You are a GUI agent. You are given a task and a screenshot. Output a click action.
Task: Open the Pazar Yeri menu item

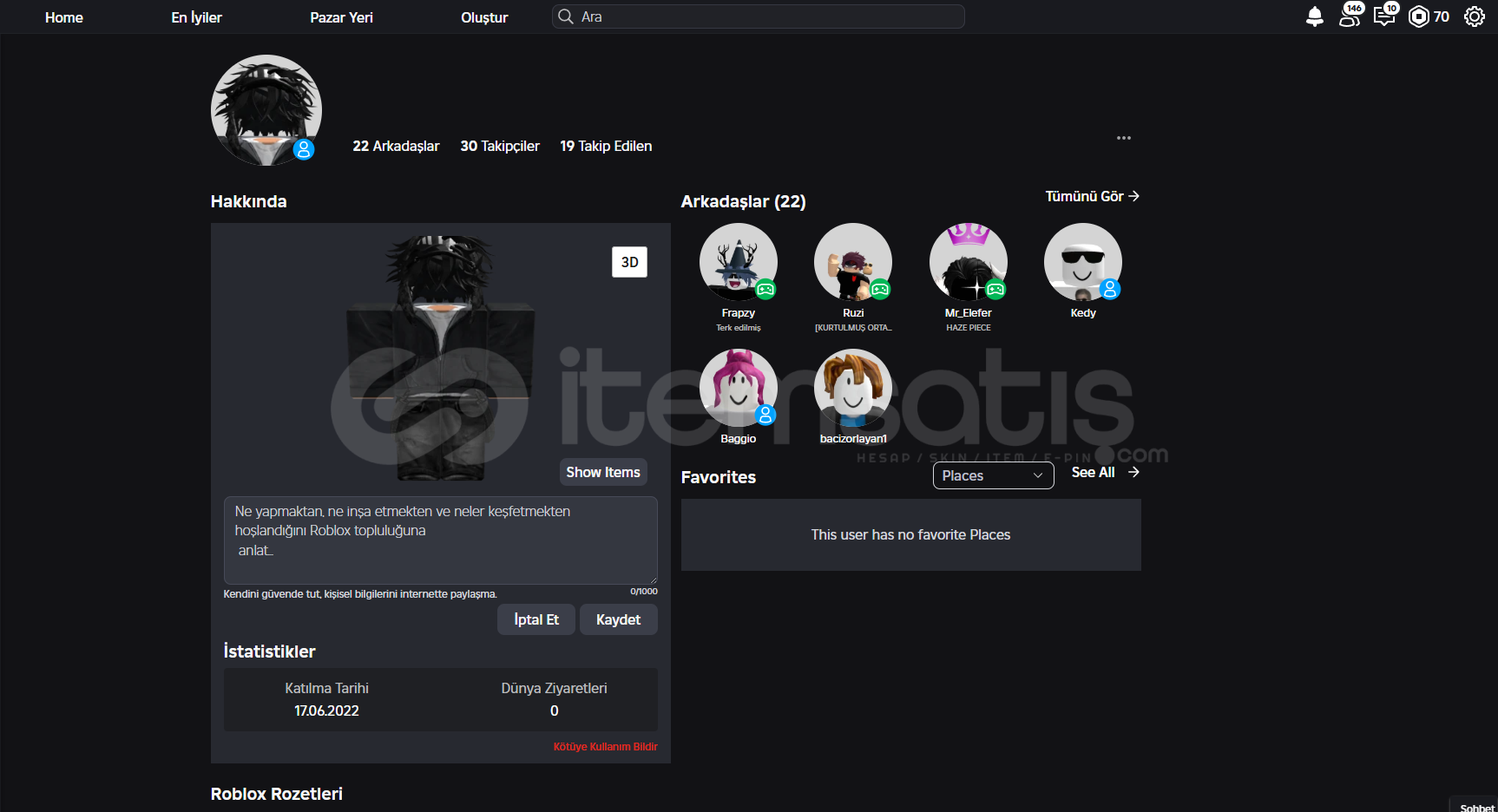(342, 17)
